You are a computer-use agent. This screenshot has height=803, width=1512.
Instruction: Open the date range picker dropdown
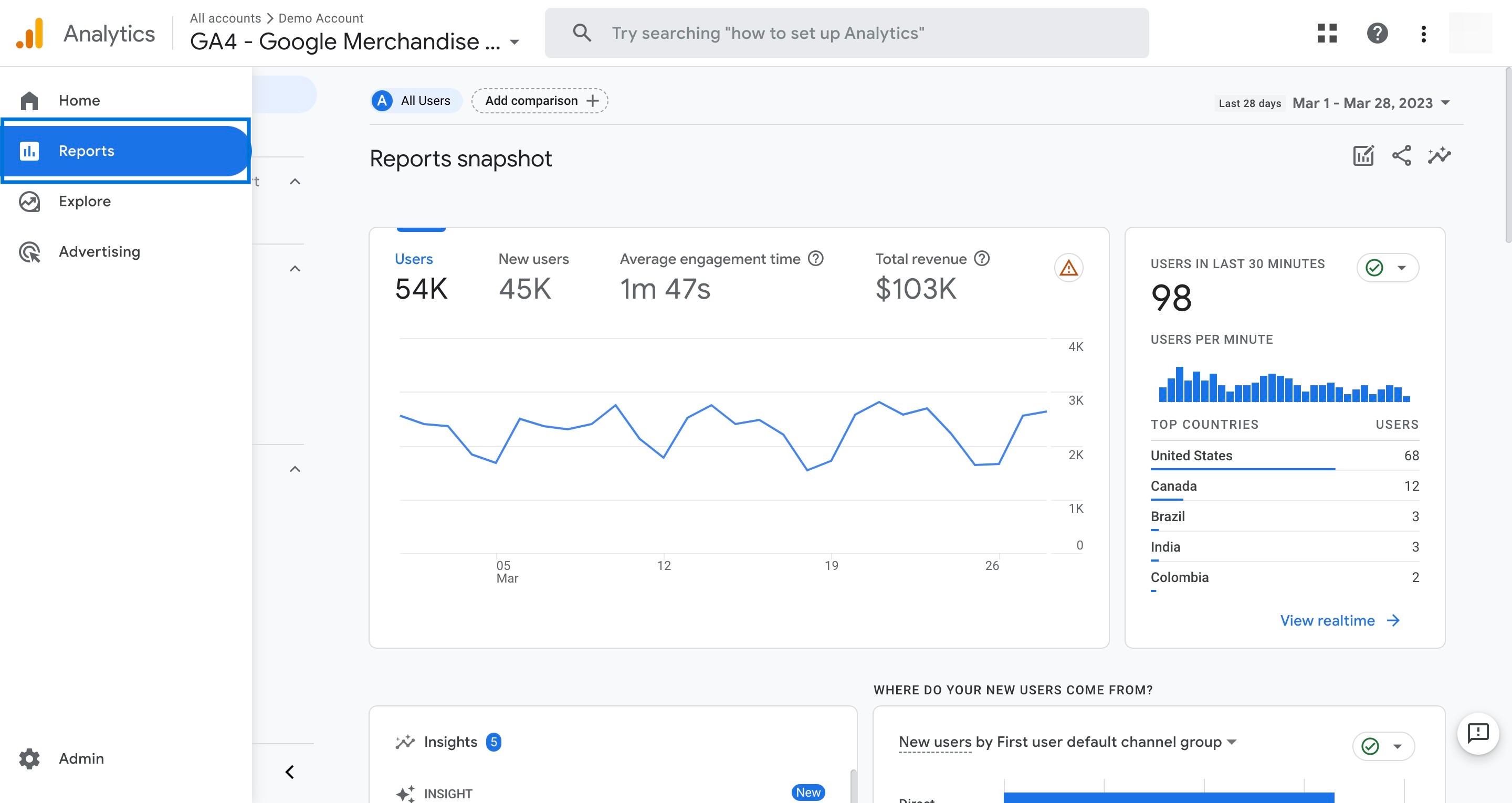[x=1371, y=103]
